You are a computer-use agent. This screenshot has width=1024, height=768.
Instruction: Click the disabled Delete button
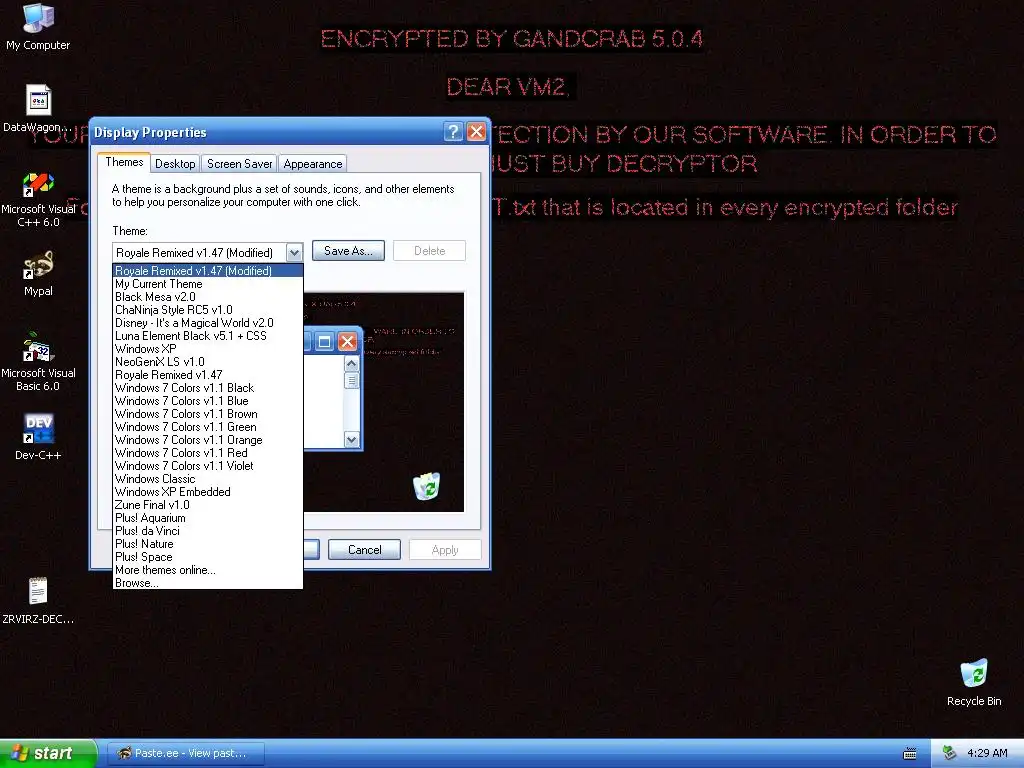pos(430,251)
